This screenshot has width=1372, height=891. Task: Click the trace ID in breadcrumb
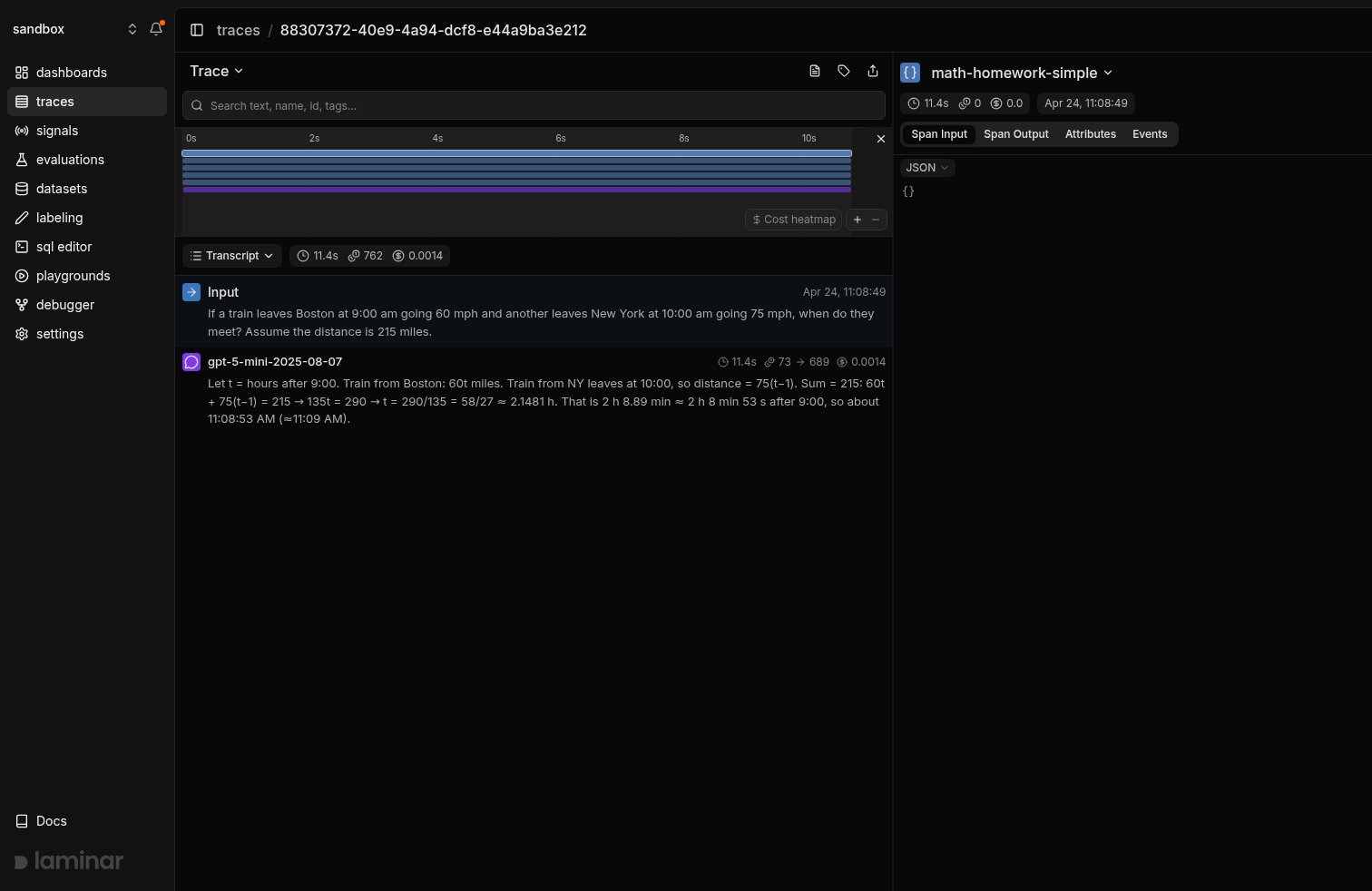pyautogui.click(x=433, y=30)
